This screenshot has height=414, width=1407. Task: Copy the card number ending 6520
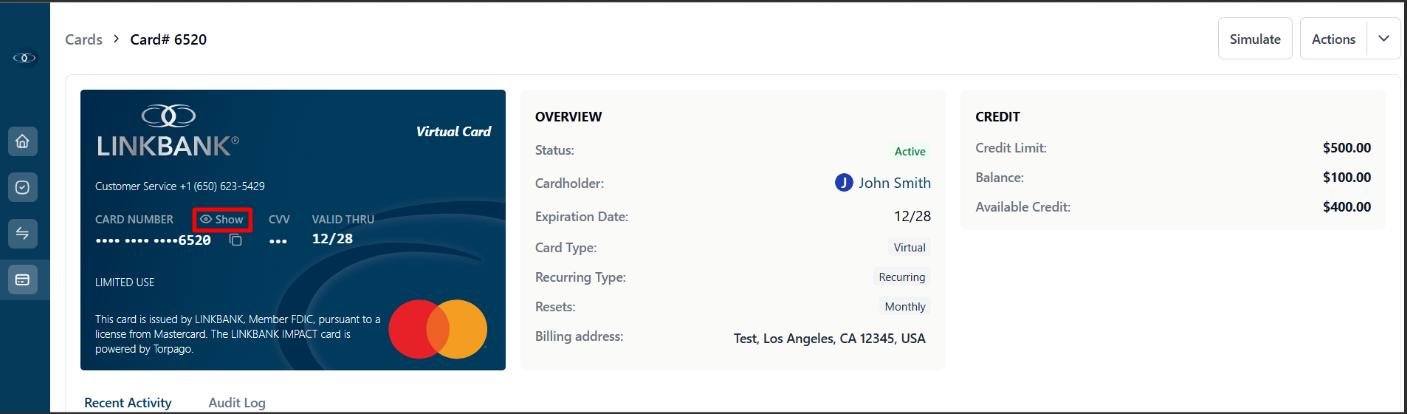click(x=236, y=241)
